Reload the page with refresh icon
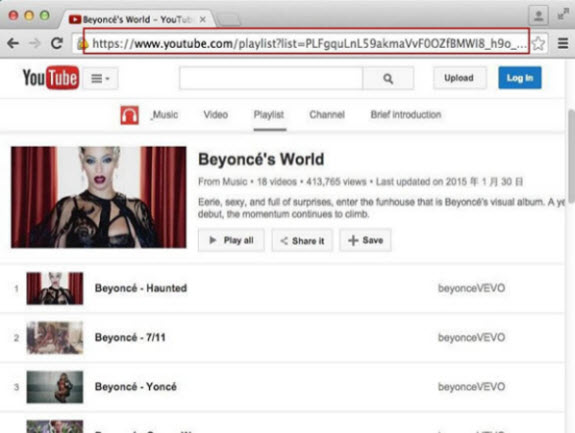 (x=57, y=43)
